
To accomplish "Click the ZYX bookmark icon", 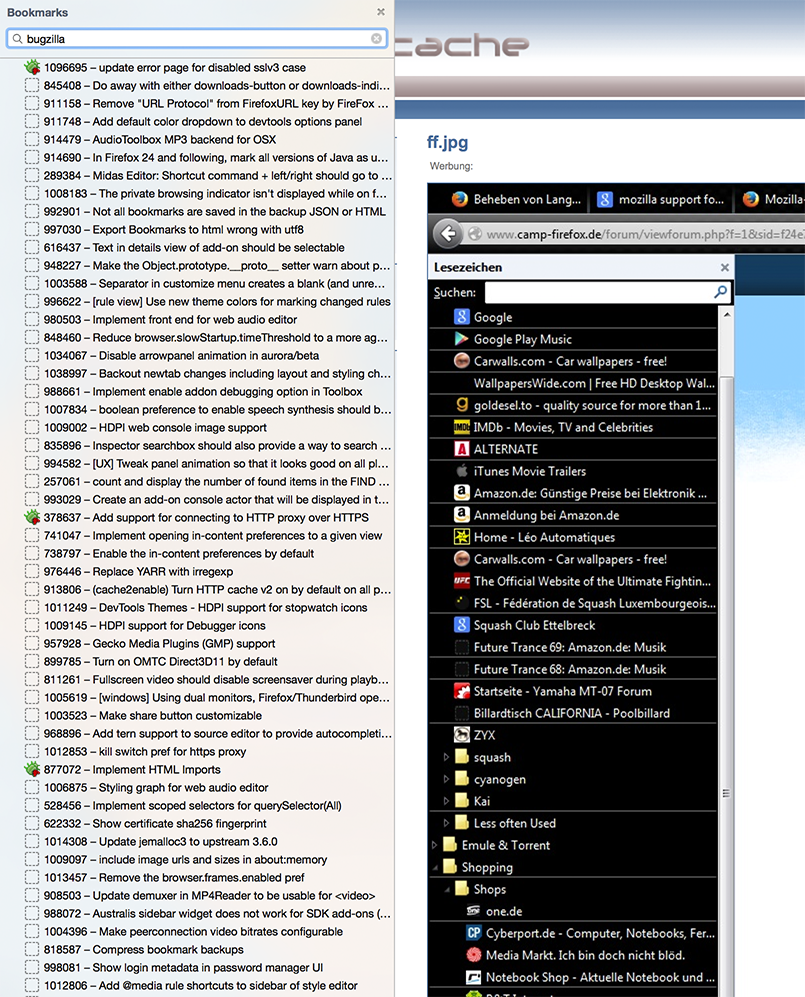I will [x=462, y=735].
